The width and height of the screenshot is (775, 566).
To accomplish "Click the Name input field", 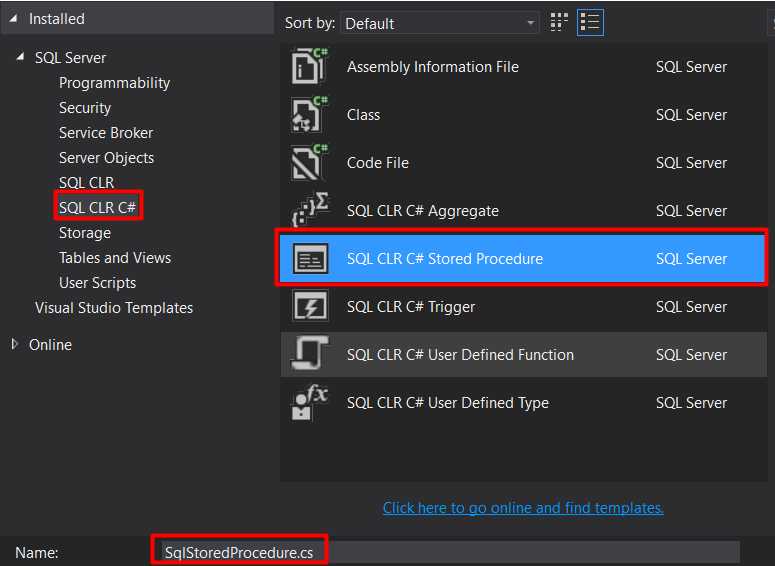I will (450, 552).
